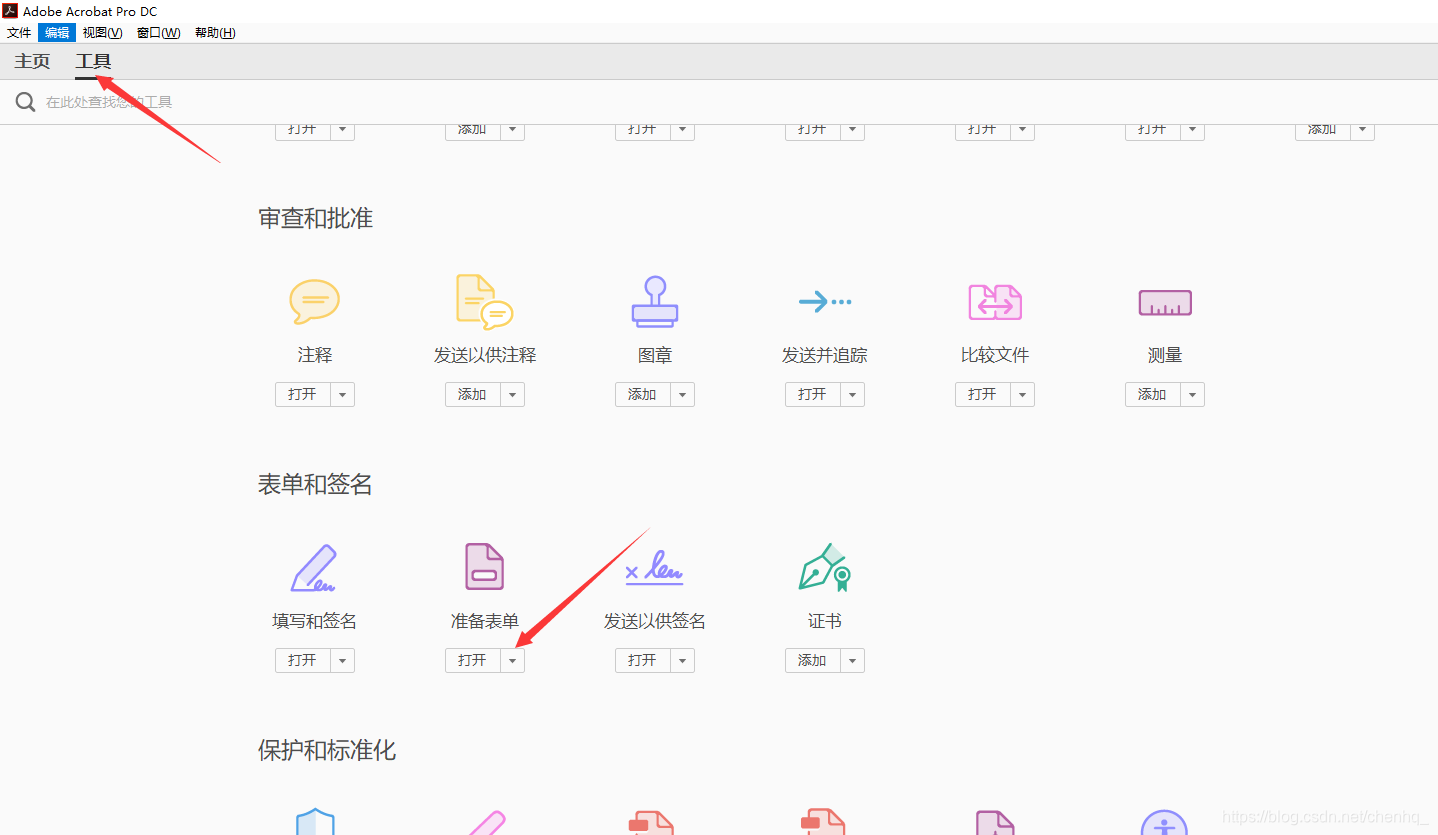This screenshot has width=1438, height=835.
Task: Click the 图章 label text
Action: (655, 355)
